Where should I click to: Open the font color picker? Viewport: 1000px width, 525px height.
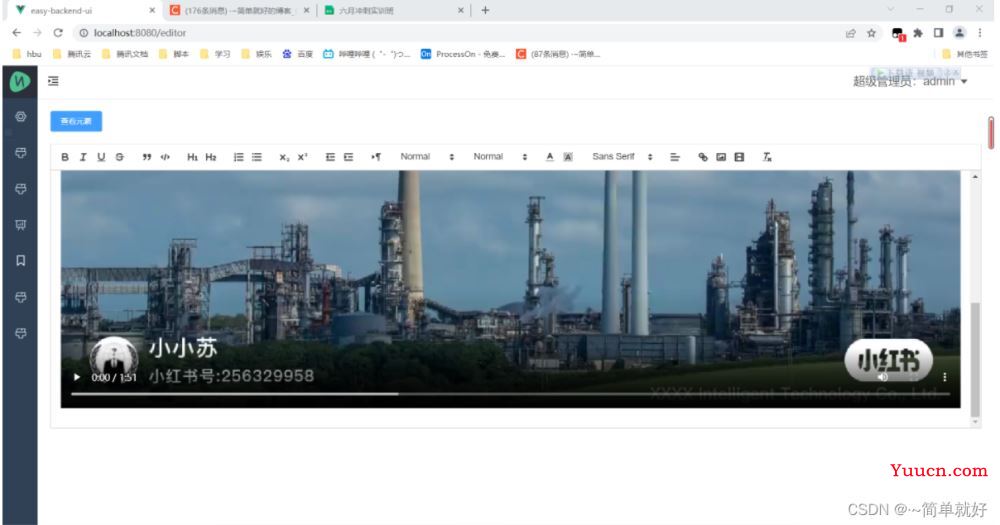coord(550,157)
